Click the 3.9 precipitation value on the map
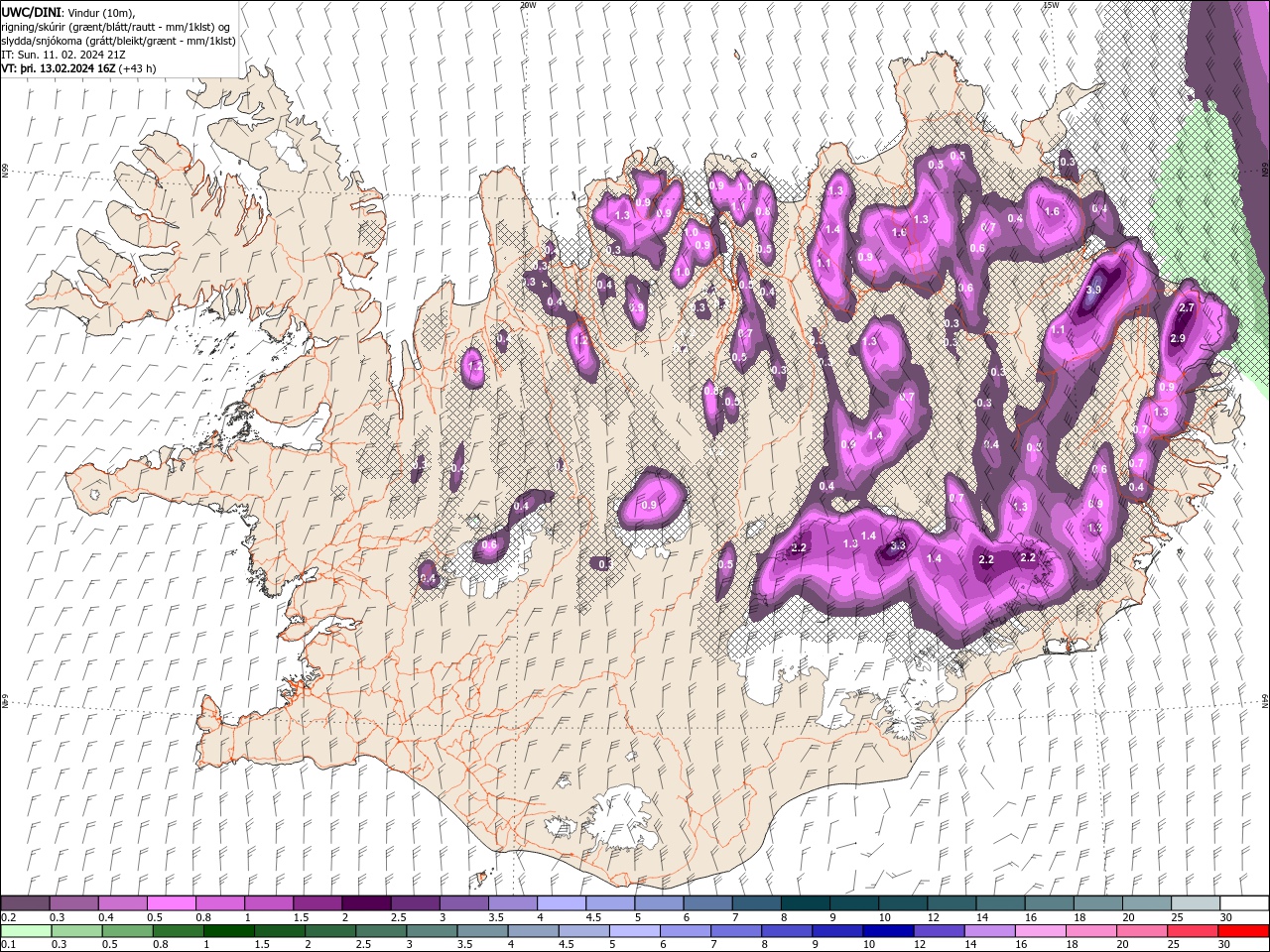Viewport: 1270px width, 952px height. [1093, 290]
